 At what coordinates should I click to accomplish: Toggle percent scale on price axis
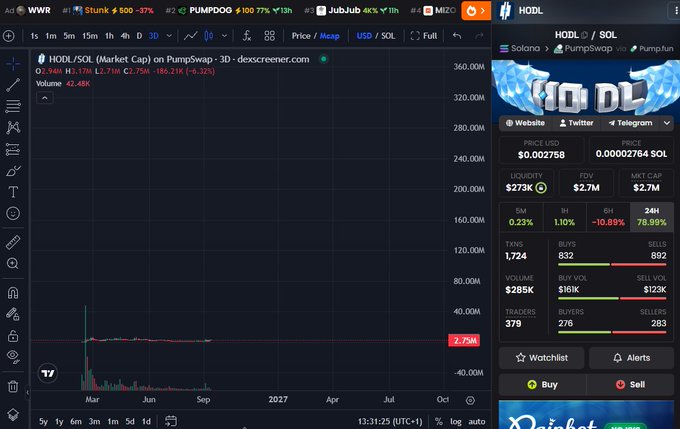coord(439,421)
